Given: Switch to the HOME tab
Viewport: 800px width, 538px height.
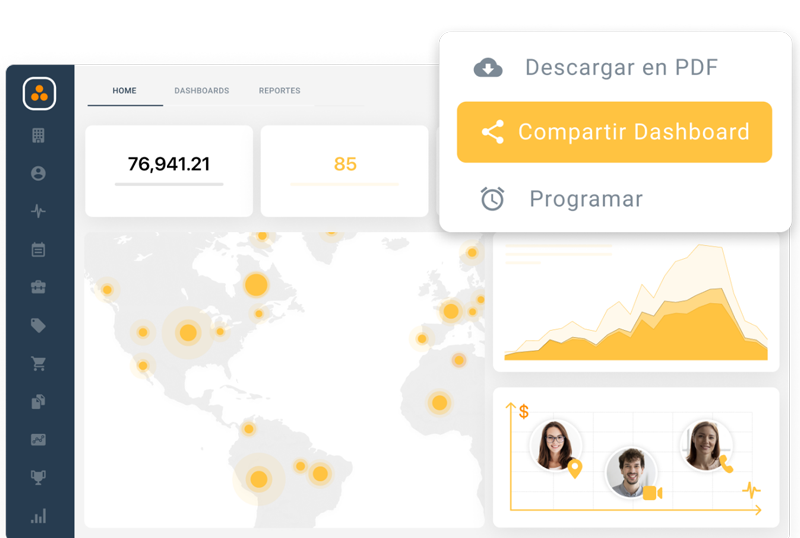Looking at the screenshot, I should click(124, 91).
